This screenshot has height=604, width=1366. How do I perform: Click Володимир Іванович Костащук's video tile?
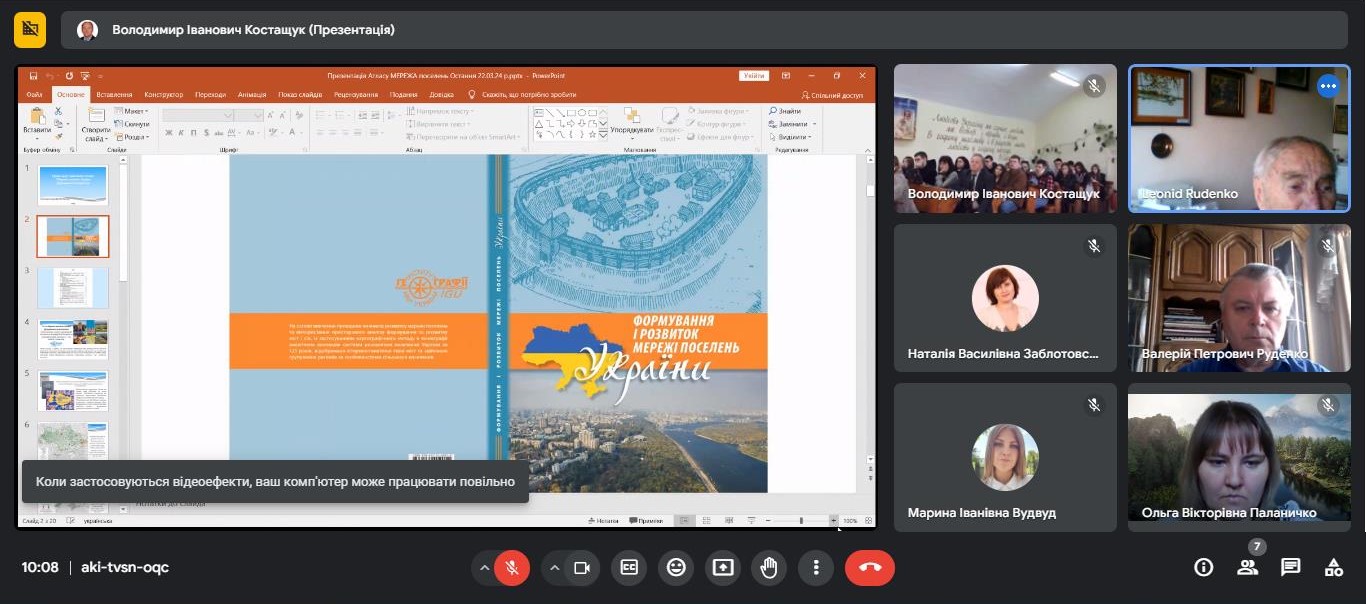[x=1005, y=140]
